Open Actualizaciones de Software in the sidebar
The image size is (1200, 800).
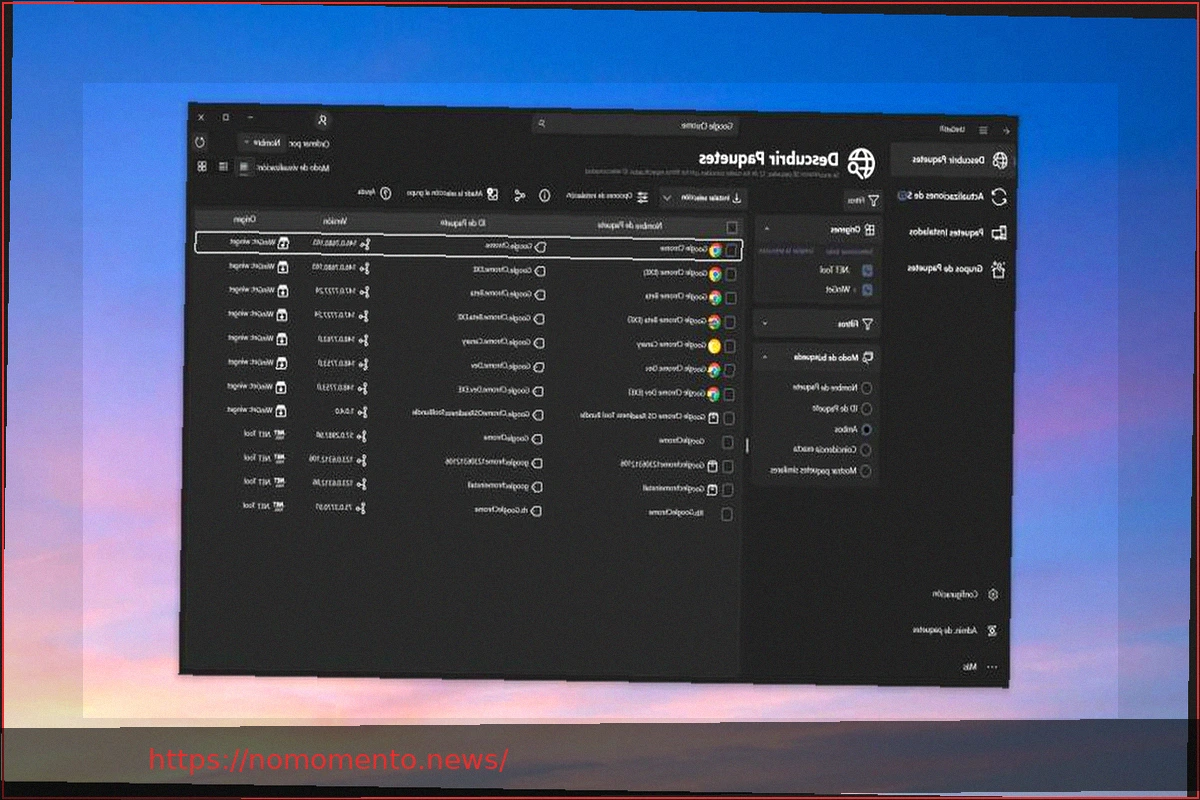pyautogui.click(x=953, y=196)
